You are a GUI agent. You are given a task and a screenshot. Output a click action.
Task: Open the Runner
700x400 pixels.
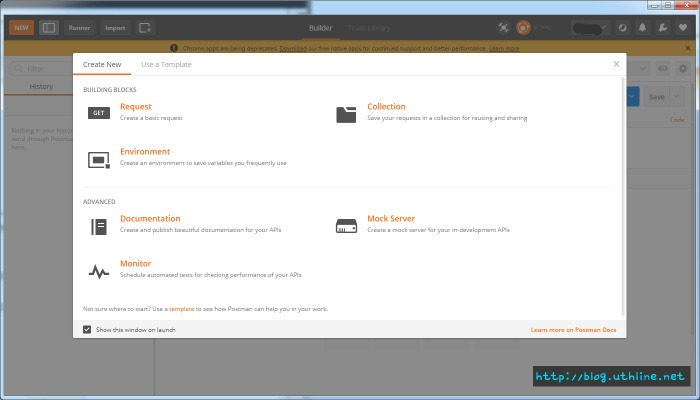click(79, 28)
